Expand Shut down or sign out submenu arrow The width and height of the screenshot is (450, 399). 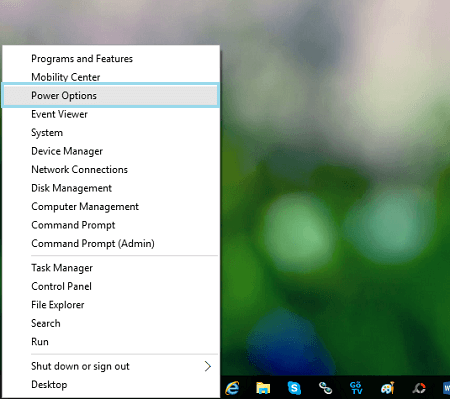tap(208, 366)
